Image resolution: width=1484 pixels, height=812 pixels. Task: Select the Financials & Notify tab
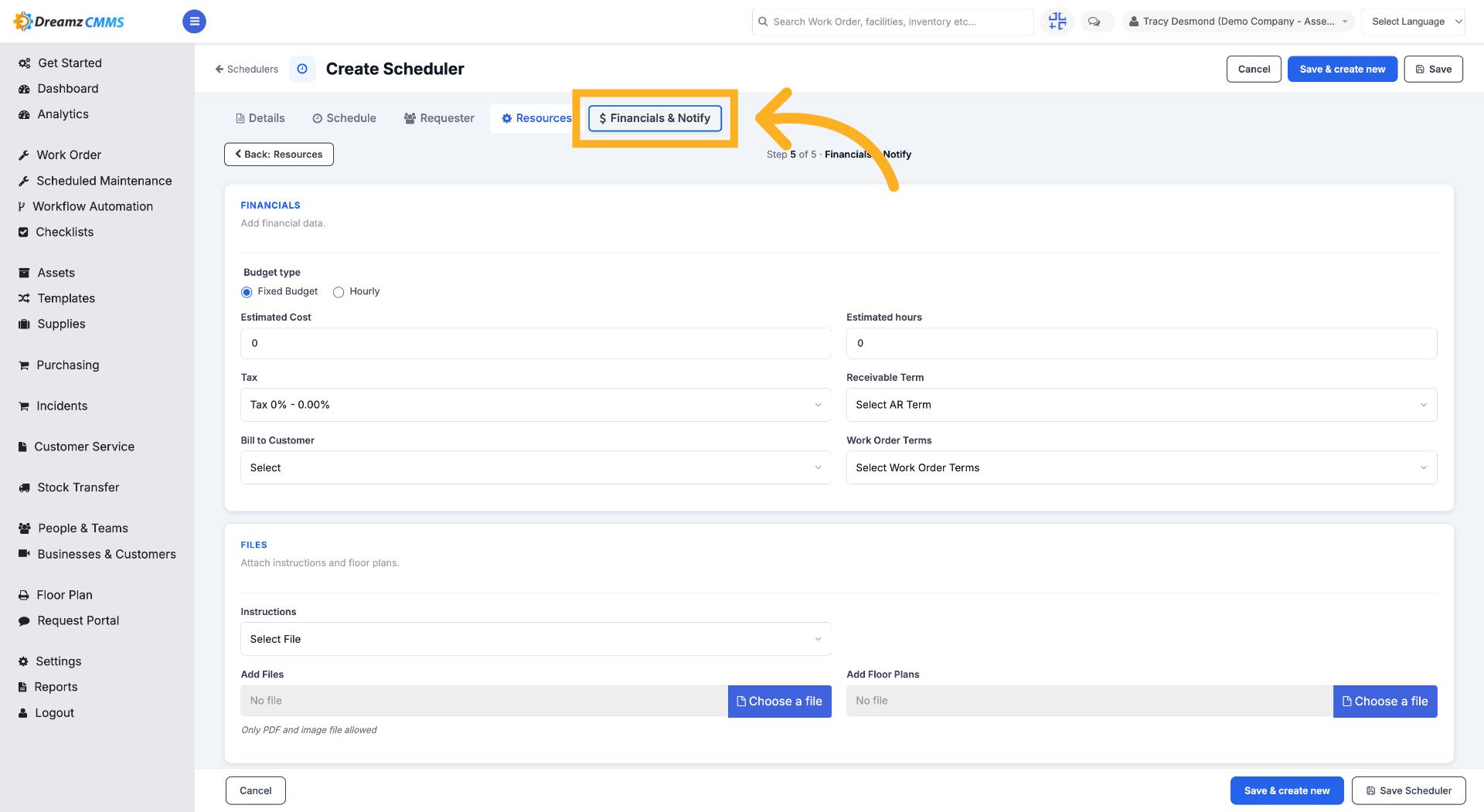[x=655, y=118]
